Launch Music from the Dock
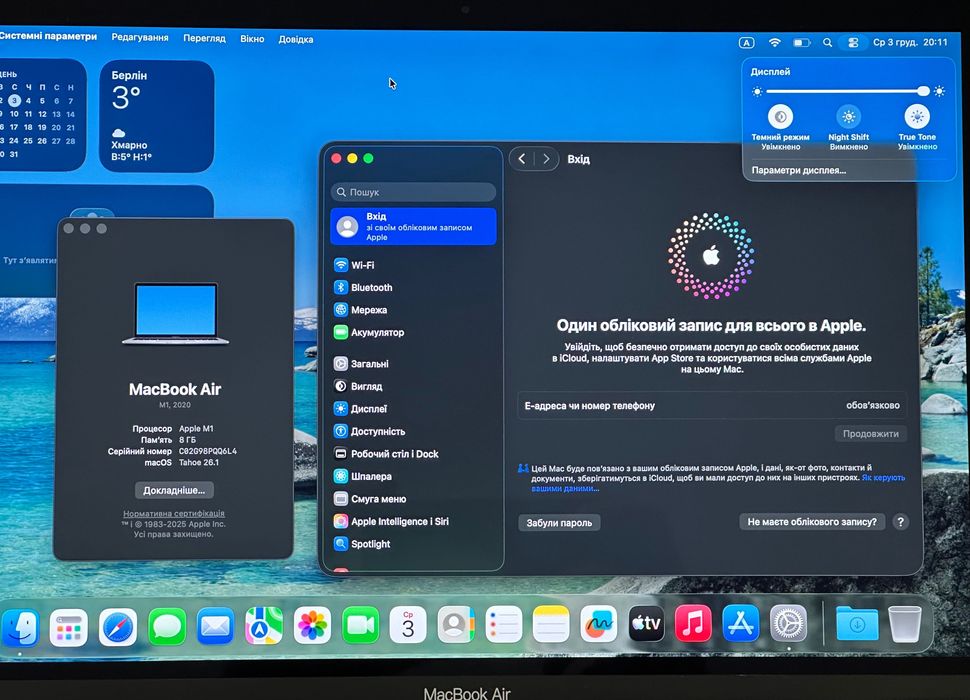970x700 pixels. pos(693,623)
